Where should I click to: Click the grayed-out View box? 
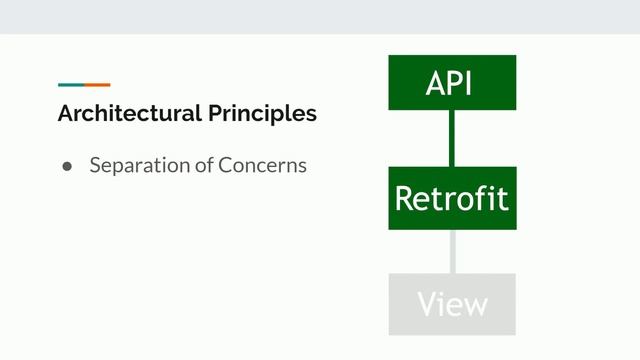[452, 304]
